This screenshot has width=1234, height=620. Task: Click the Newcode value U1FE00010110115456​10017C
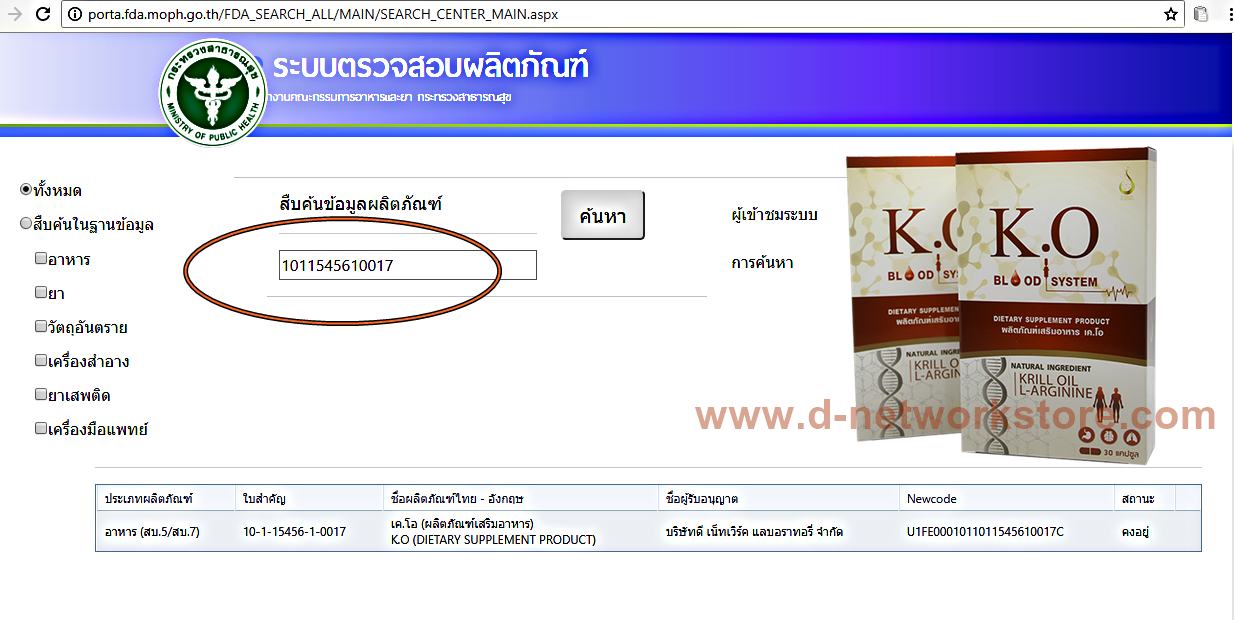coord(985,532)
